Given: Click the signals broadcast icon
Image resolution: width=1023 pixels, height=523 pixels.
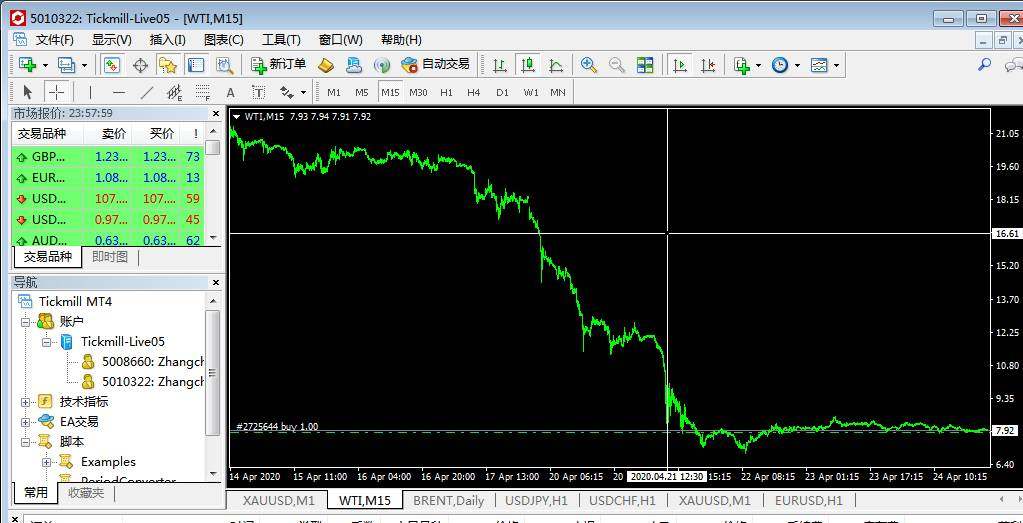Looking at the screenshot, I should tap(382, 65).
